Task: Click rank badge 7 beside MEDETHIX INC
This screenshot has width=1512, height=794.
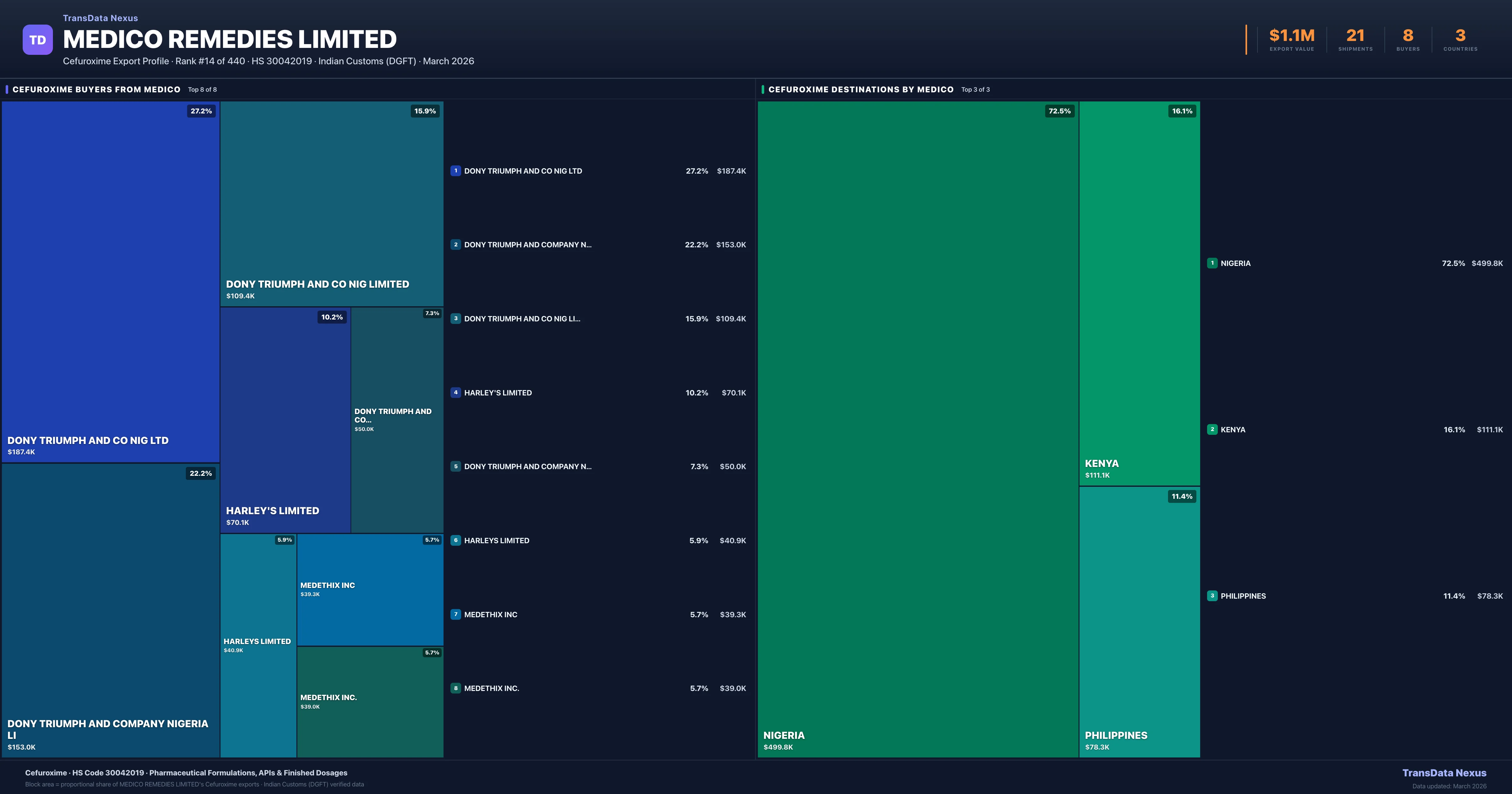Action: [455, 614]
